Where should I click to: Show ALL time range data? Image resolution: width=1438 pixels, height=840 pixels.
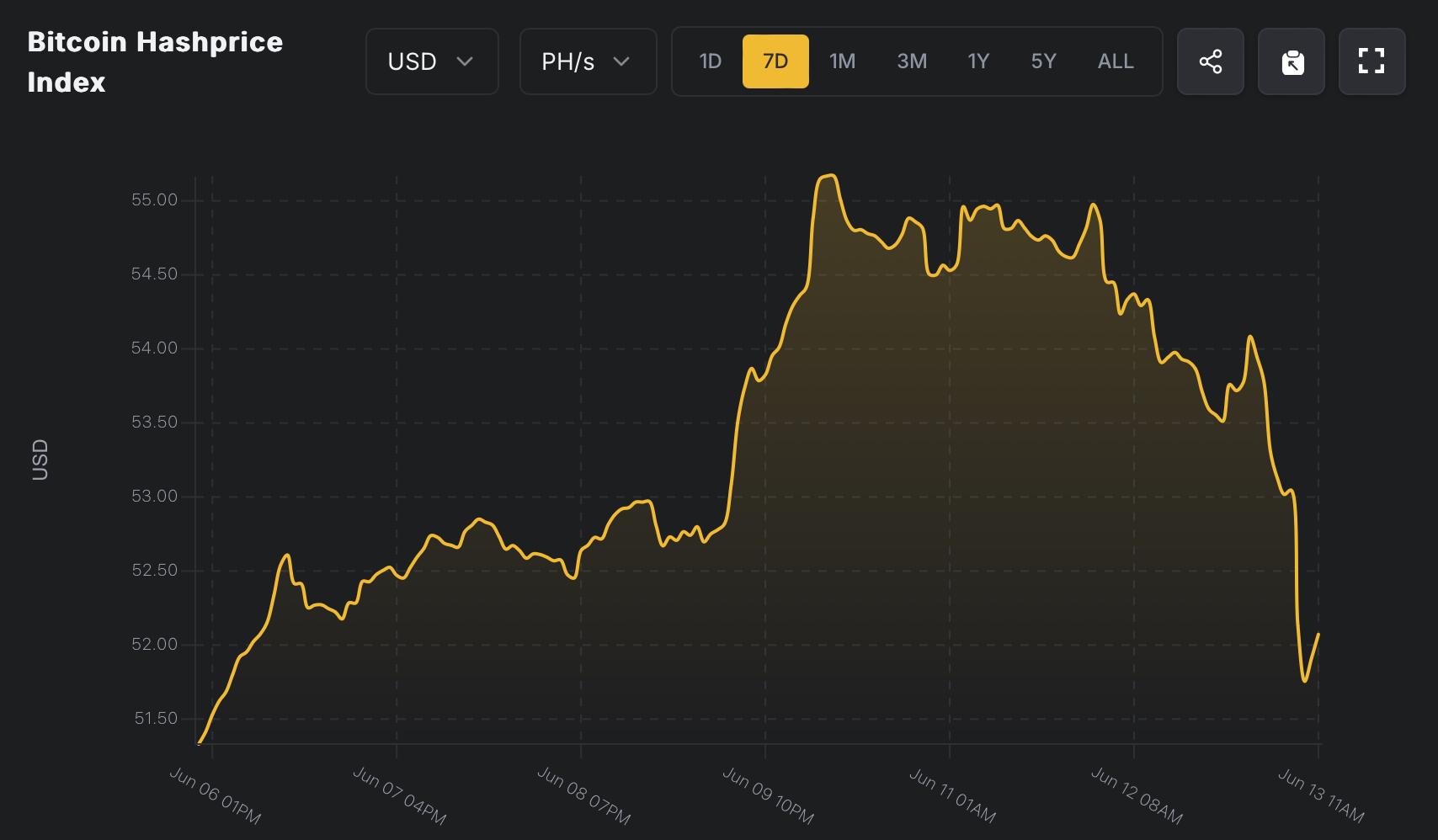[x=1116, y=61]
